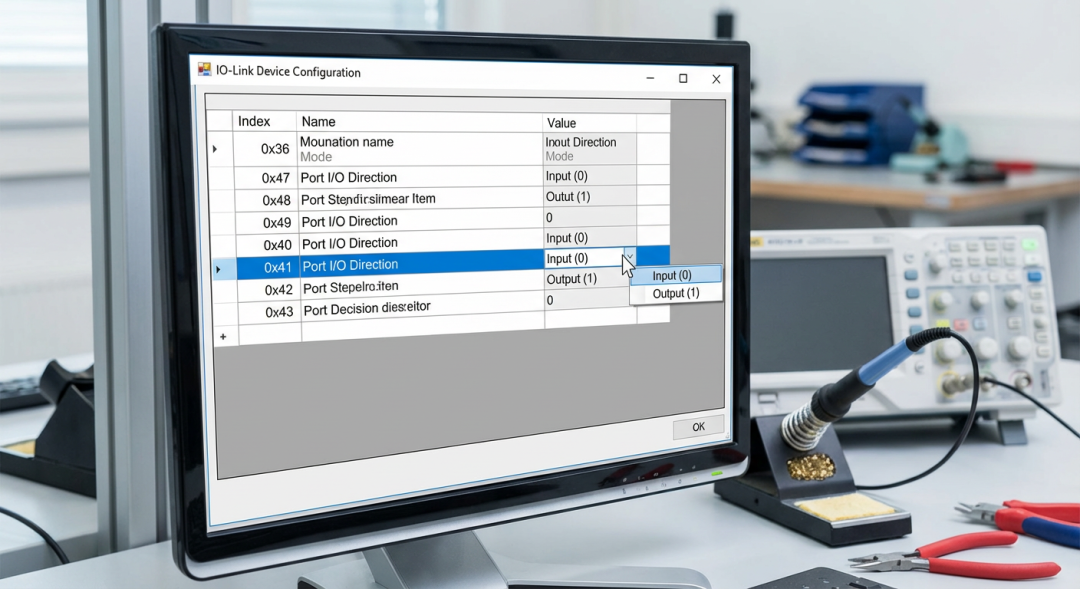The height and width of the screenshot is (589, 1080).
Task: Choose Output (1) from the dropdown list
Action: click(x=675, y=293)
